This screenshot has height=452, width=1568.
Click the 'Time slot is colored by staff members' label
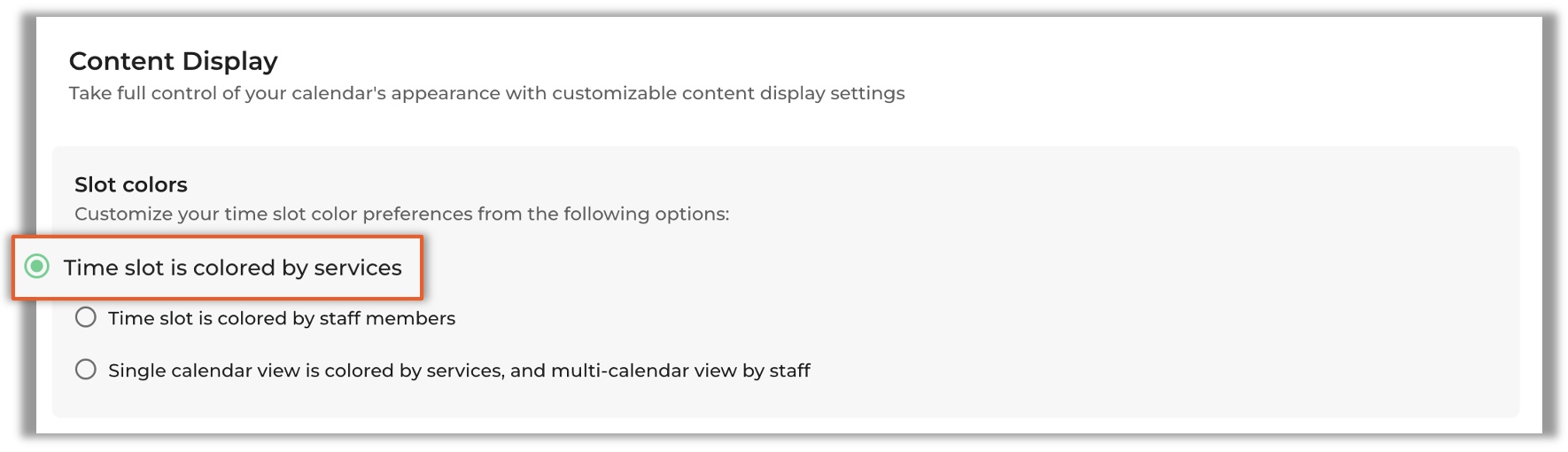click(282, 318)
